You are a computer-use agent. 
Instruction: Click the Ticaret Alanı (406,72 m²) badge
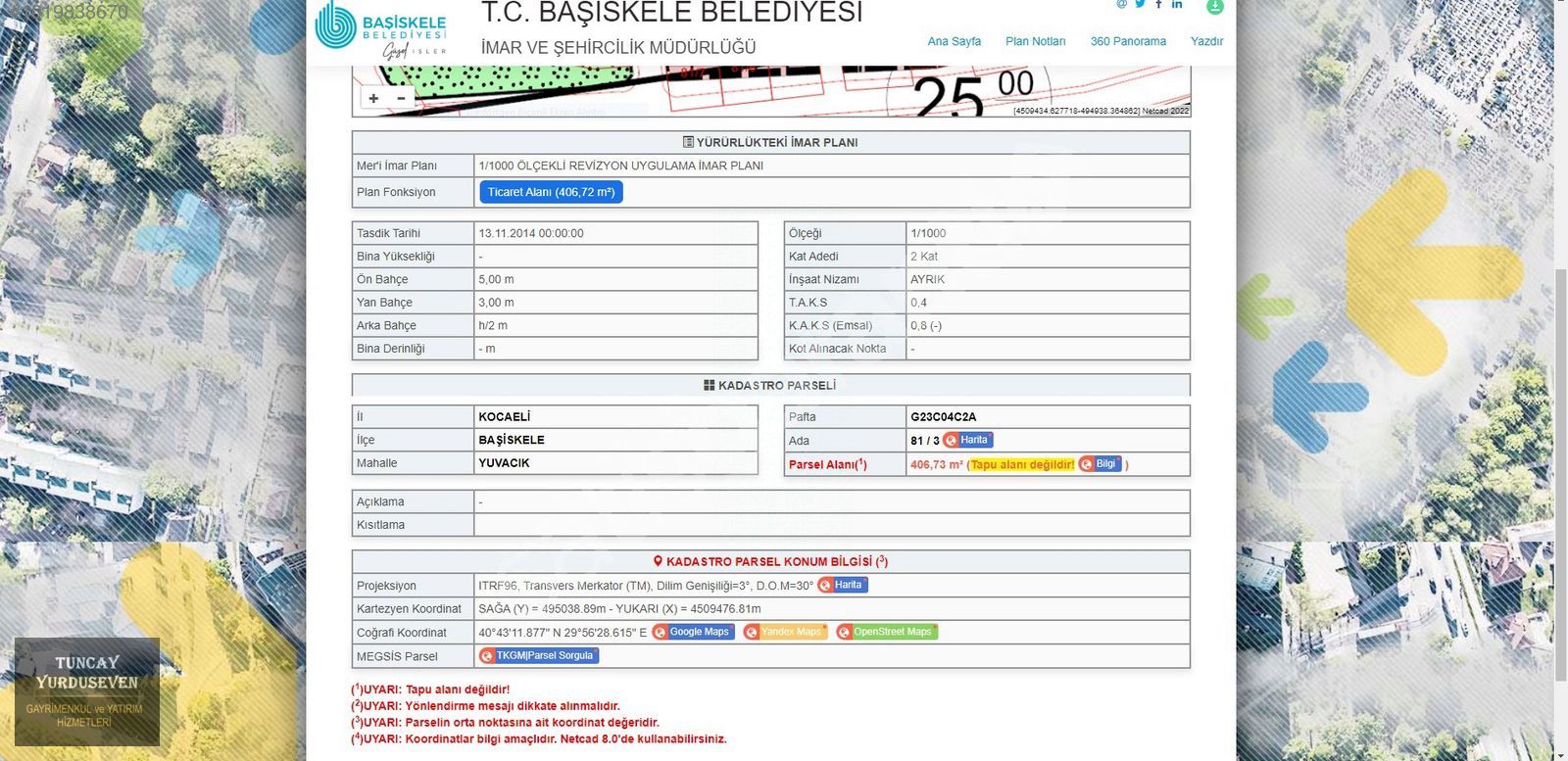551,192
